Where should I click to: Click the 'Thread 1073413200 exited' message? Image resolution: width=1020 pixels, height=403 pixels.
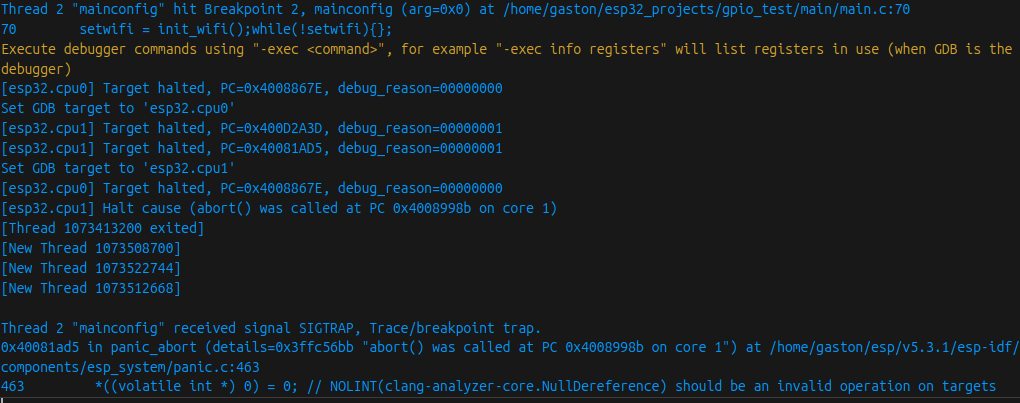pos(103,228)
